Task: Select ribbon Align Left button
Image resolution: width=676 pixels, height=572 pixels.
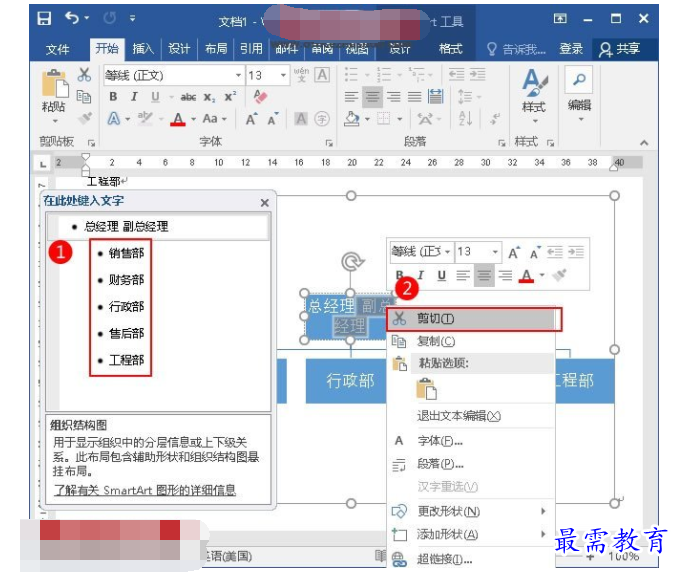Action: tap(351, 97)
